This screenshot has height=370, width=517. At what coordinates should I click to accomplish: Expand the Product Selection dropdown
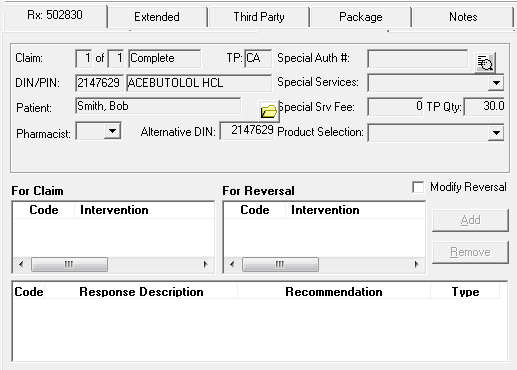click(x=496, y=133)
